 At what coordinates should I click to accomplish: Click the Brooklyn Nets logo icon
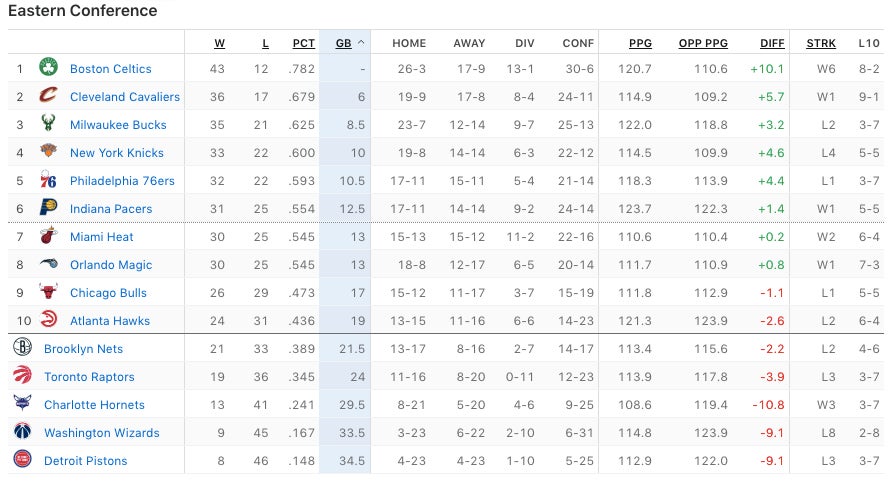[x=22, y=348]
